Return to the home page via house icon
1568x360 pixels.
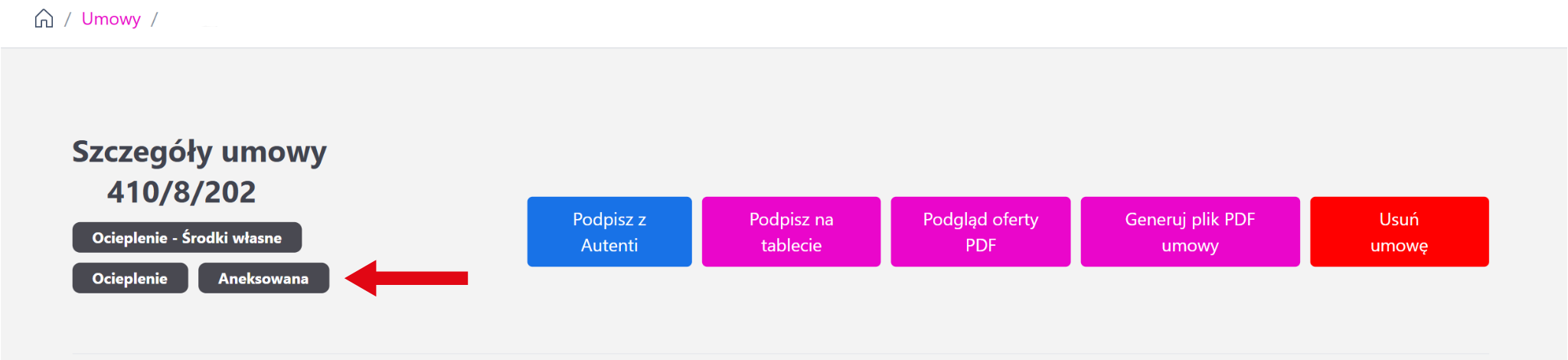tap(44, 18)
